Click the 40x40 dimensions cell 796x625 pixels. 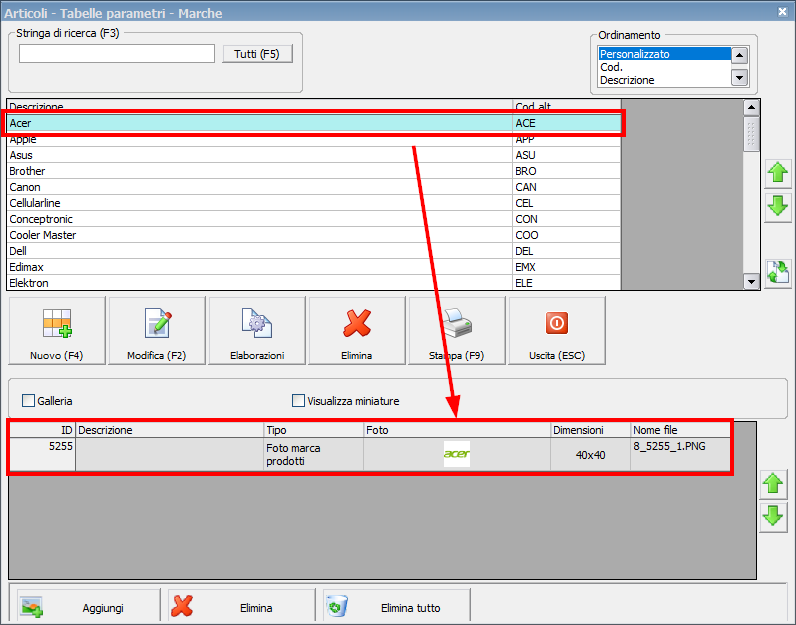click(590, 454)
